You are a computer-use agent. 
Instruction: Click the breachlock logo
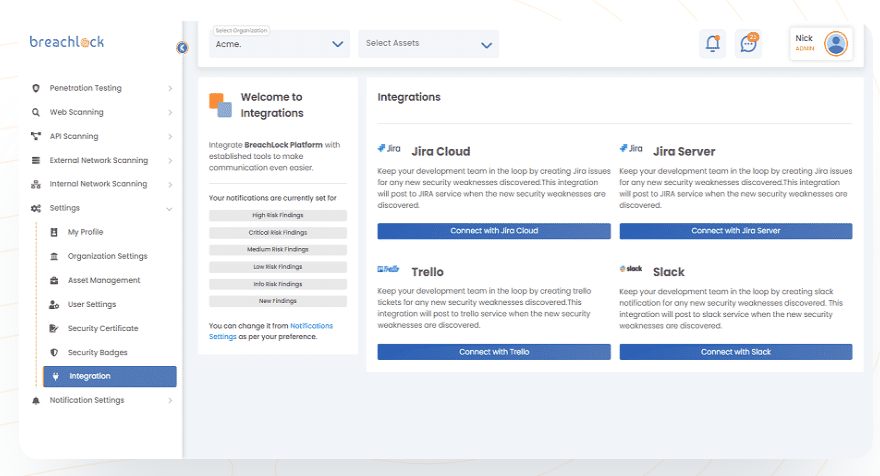(x=66, y=42)
